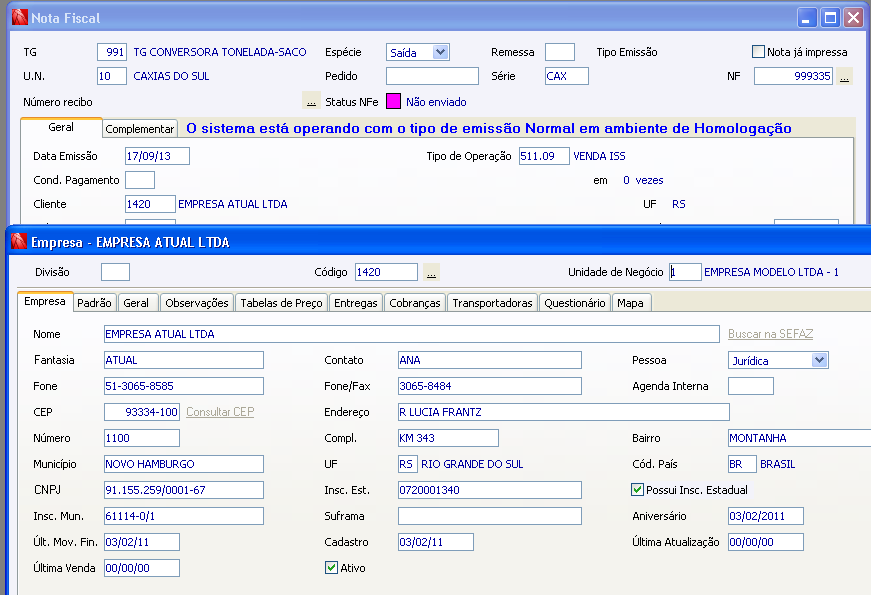Click Cliente code field 1420 in Nota Fiscal
This screenshot has height=595, width=871.
coord(150,204)
